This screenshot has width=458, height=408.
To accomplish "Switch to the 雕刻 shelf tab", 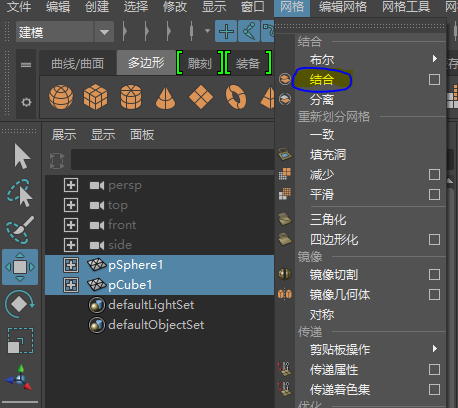I will point(199,63).
